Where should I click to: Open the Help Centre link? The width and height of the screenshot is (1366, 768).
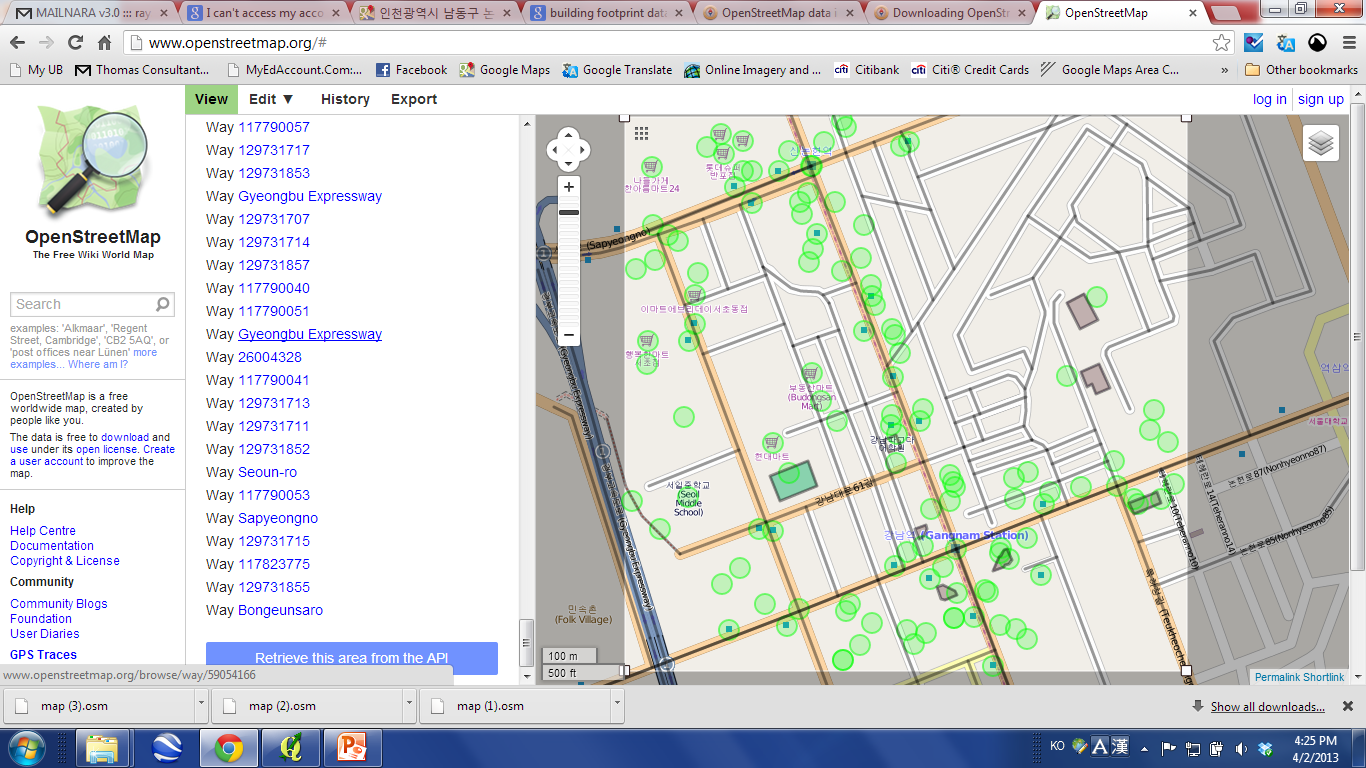tap(43, 531)
